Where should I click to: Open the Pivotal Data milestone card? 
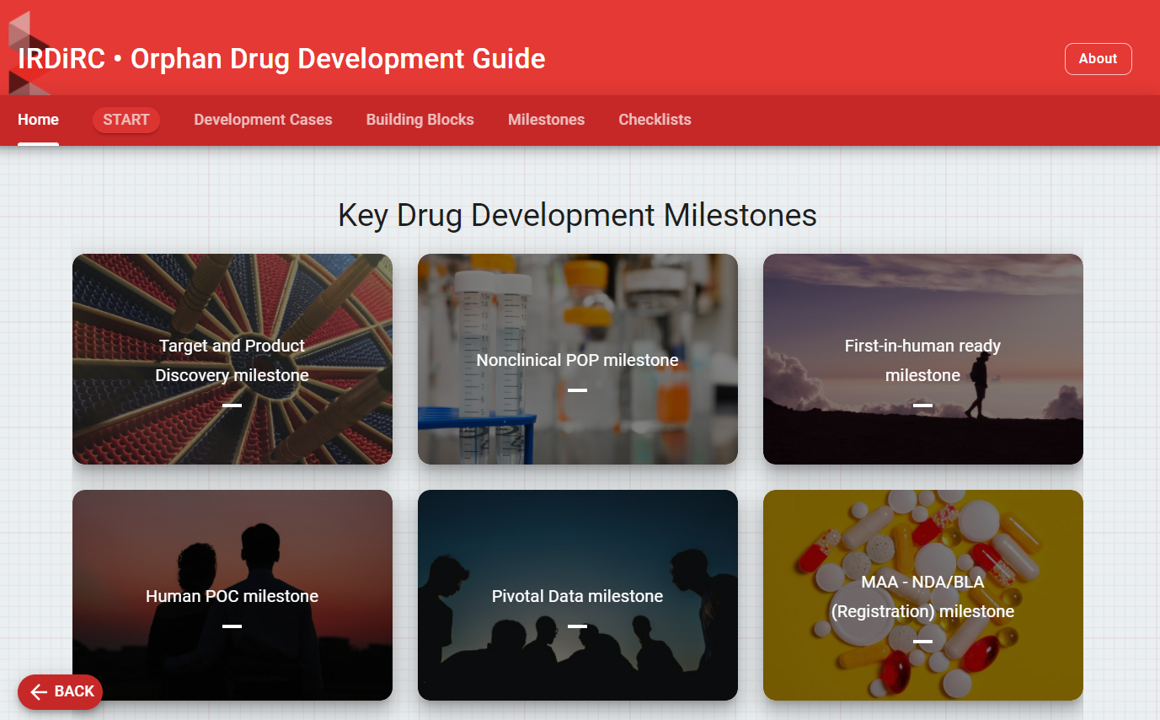tap(578, 595)
